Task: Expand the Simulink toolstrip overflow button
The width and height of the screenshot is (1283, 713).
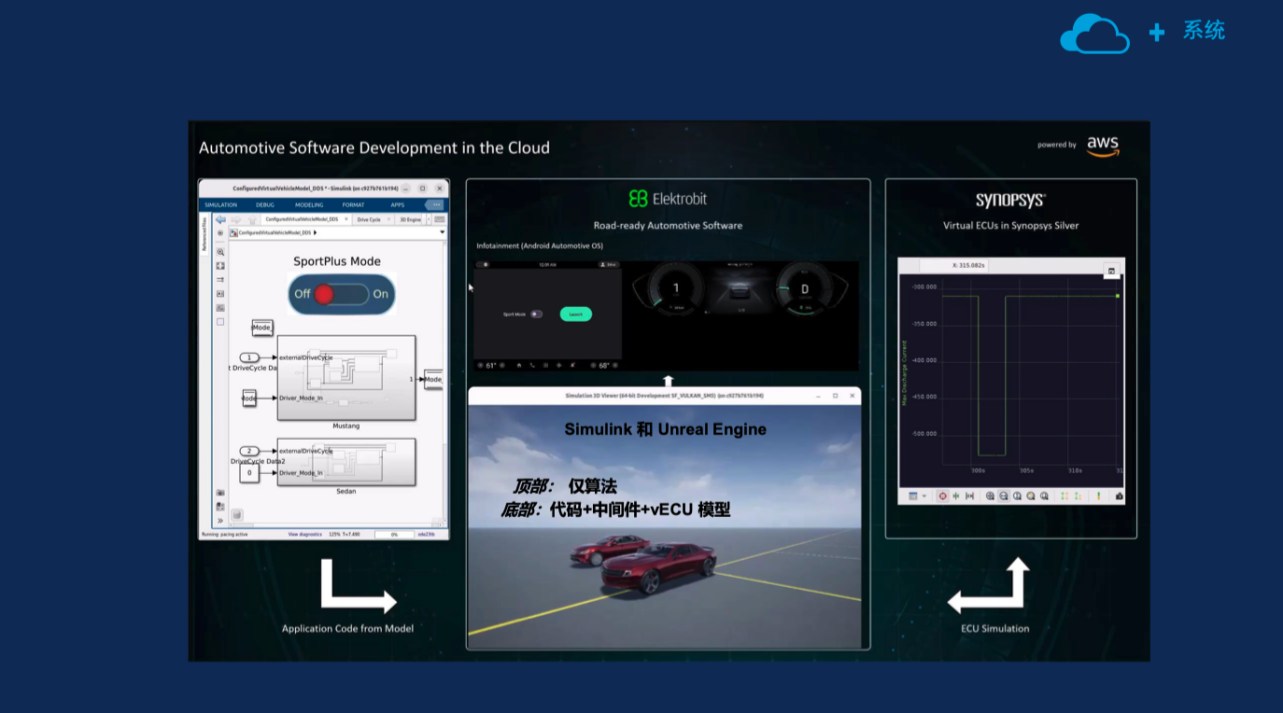Action: coord(436,205)
